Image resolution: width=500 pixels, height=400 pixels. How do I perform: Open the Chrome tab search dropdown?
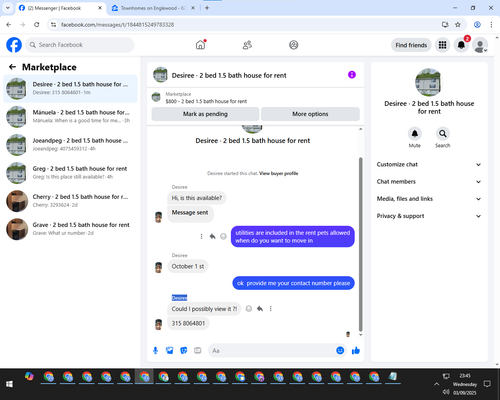click(7, 8)
